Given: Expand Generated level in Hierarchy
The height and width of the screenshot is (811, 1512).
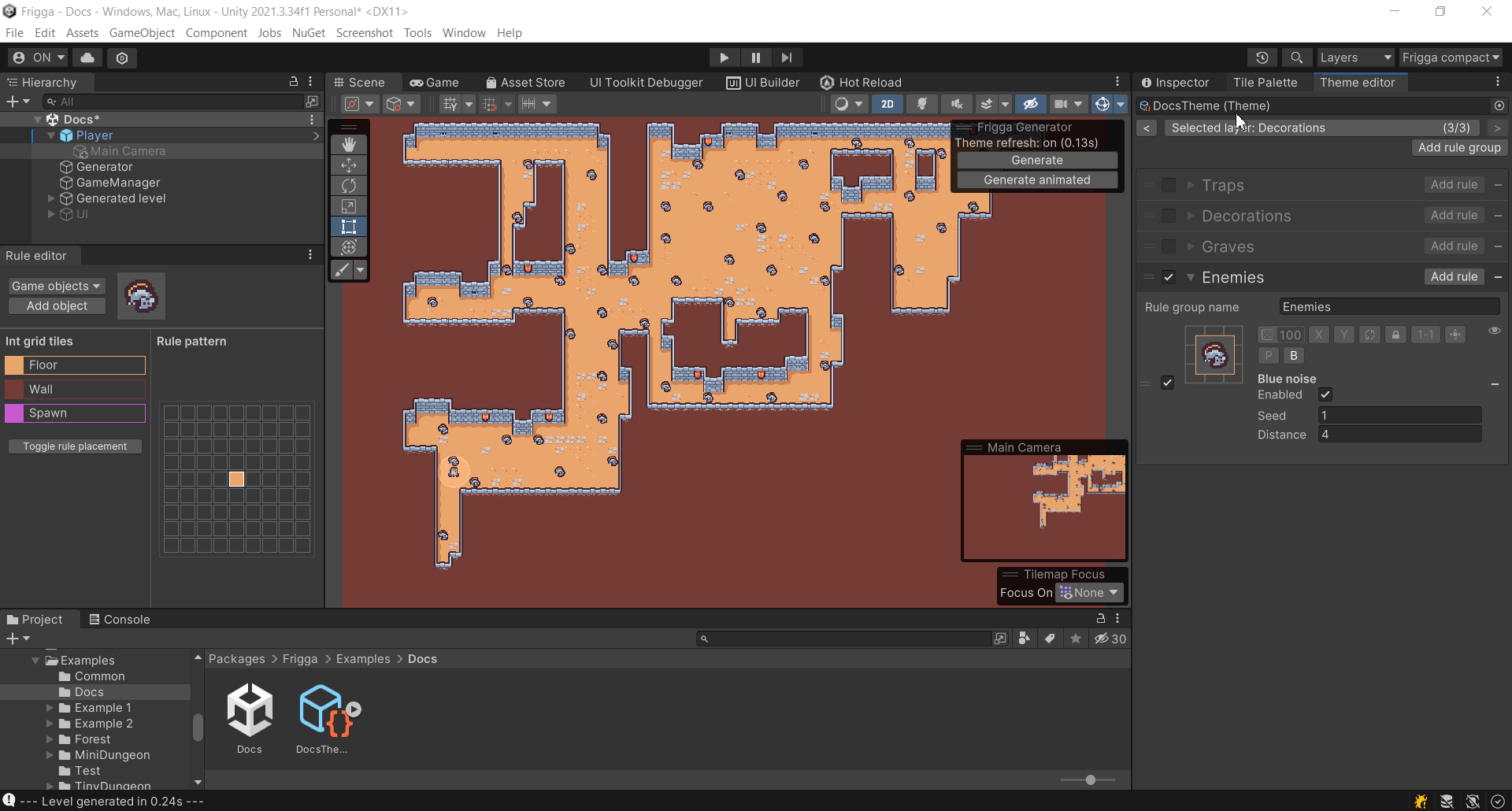Looking at the screenshot, I should click(51, 198).
